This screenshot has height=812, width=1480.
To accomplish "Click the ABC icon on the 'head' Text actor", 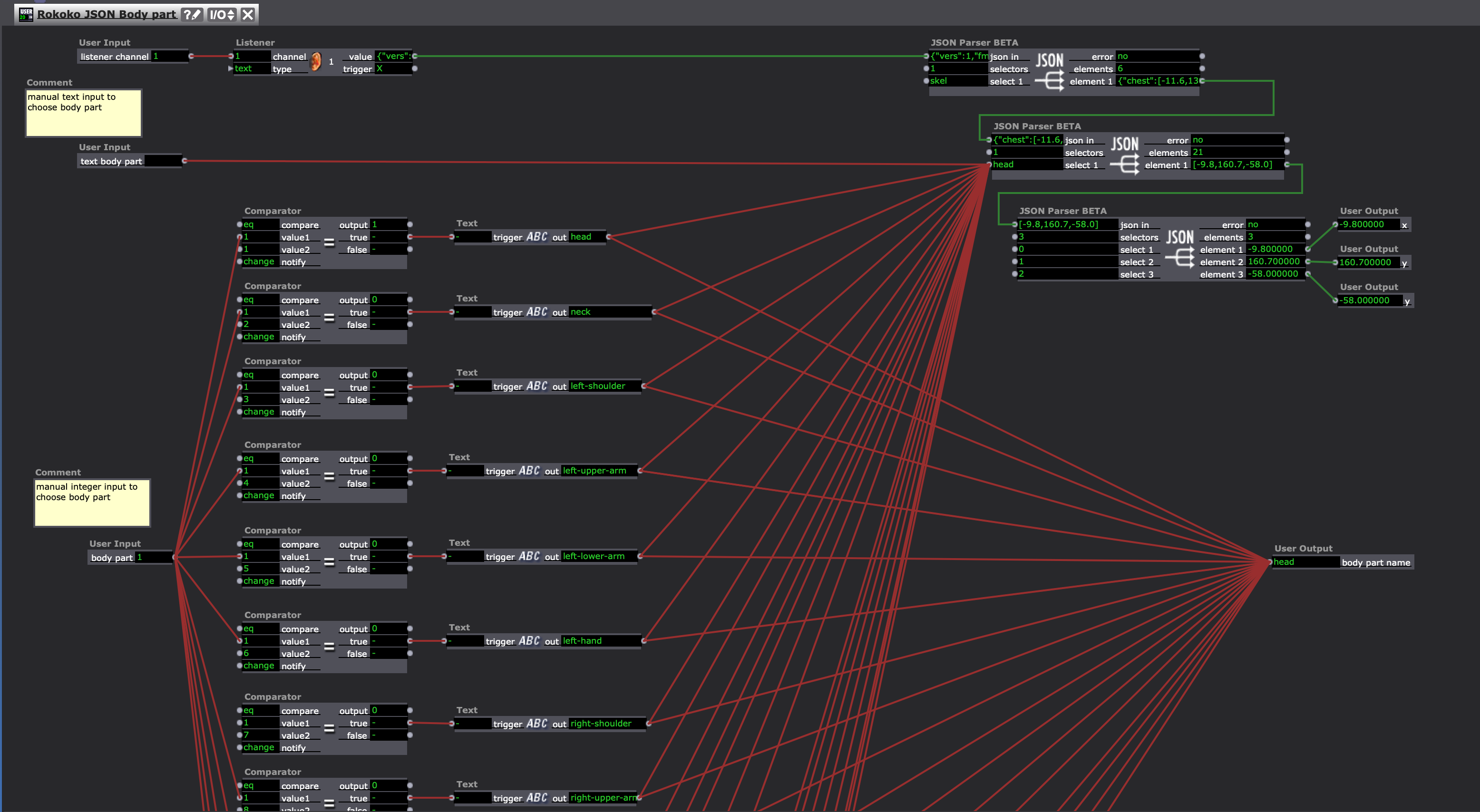I will pyautogui.click(x=536, y=237).
